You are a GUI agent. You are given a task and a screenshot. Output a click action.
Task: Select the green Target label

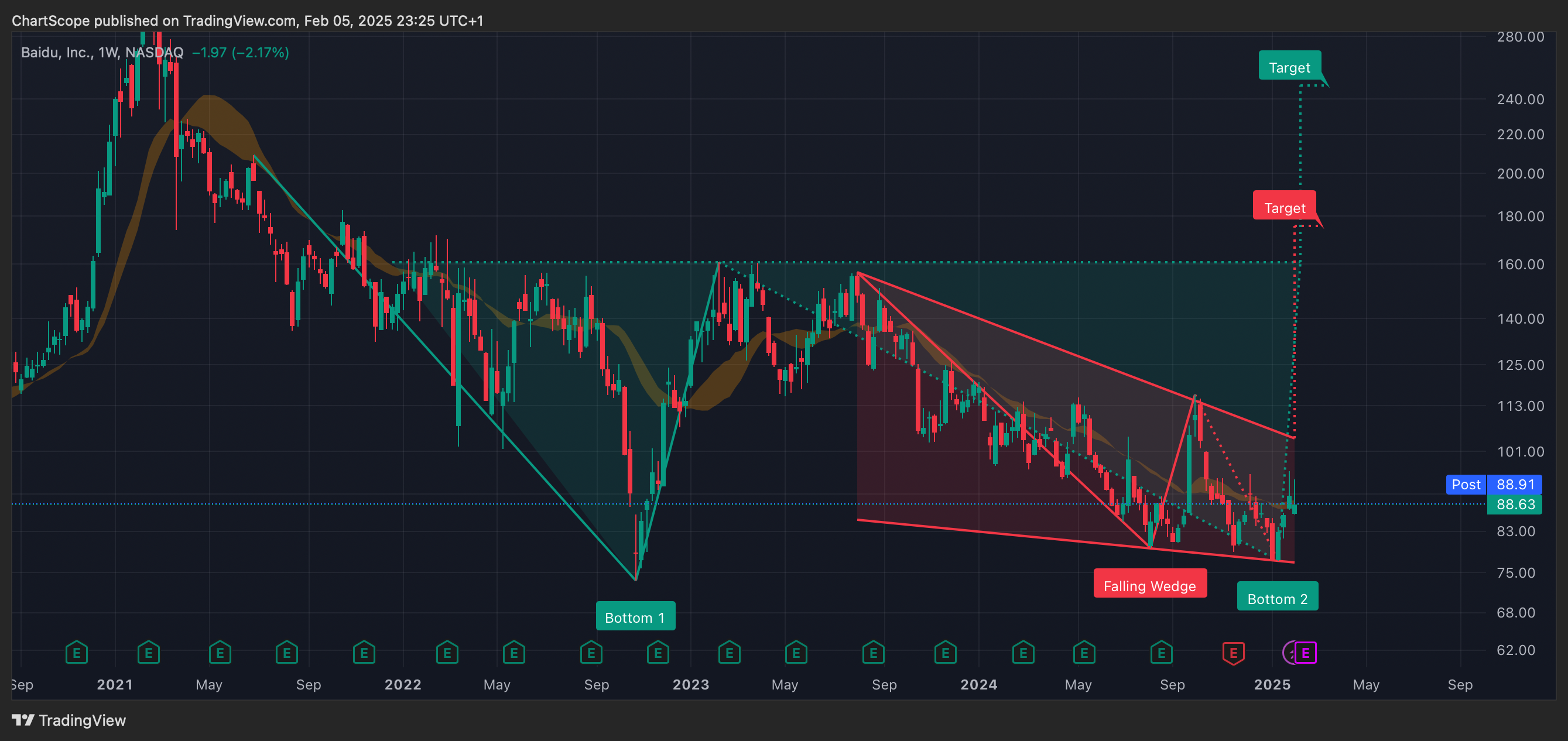(x=1289, y=67)
